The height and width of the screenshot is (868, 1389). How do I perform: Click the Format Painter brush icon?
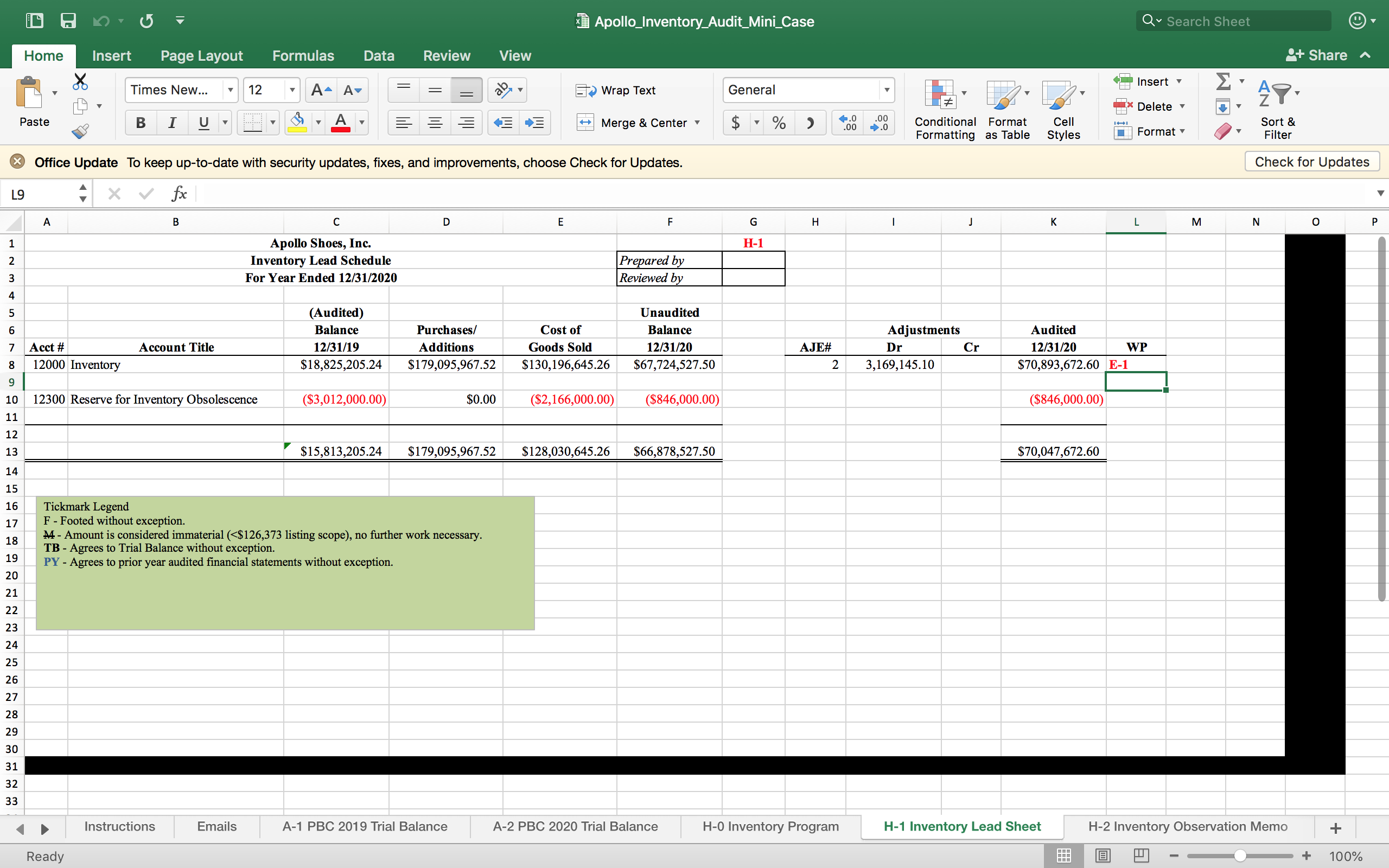pyautogui.click(x=80, y=131)
